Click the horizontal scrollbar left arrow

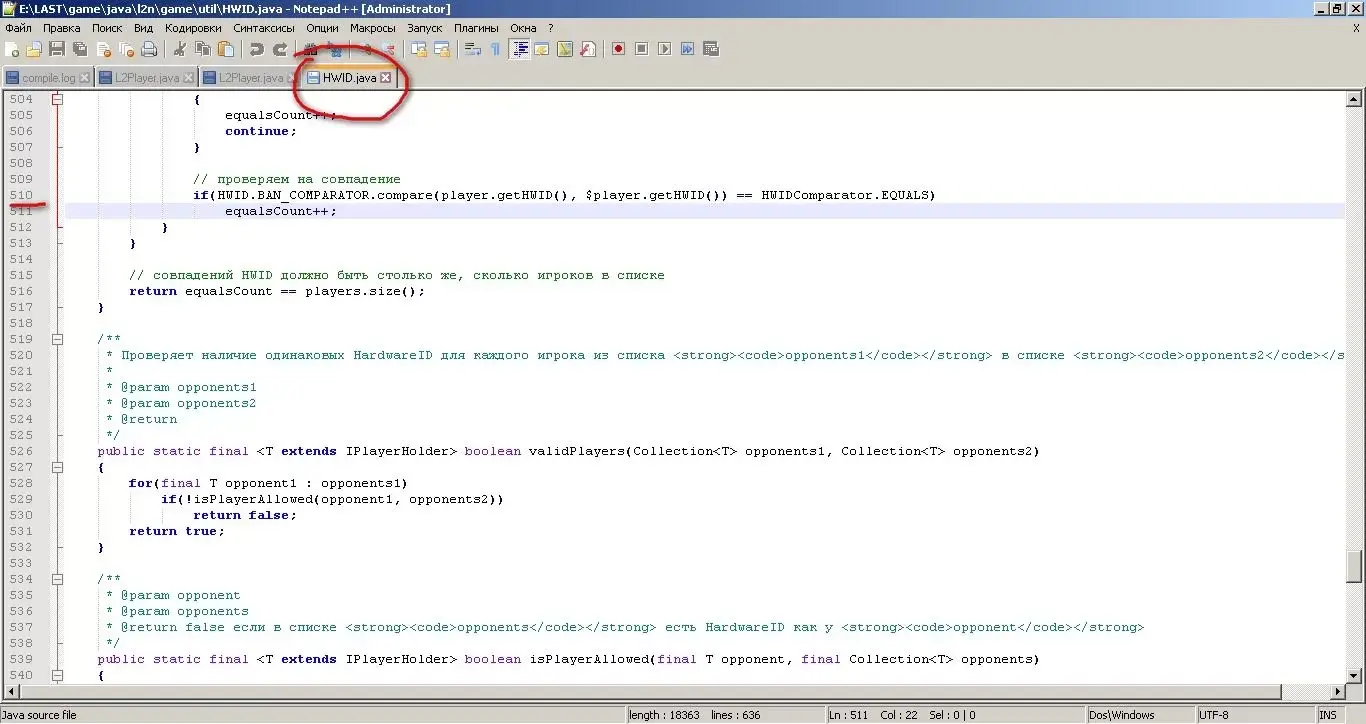pyautogui.click(x=12, y=692)
